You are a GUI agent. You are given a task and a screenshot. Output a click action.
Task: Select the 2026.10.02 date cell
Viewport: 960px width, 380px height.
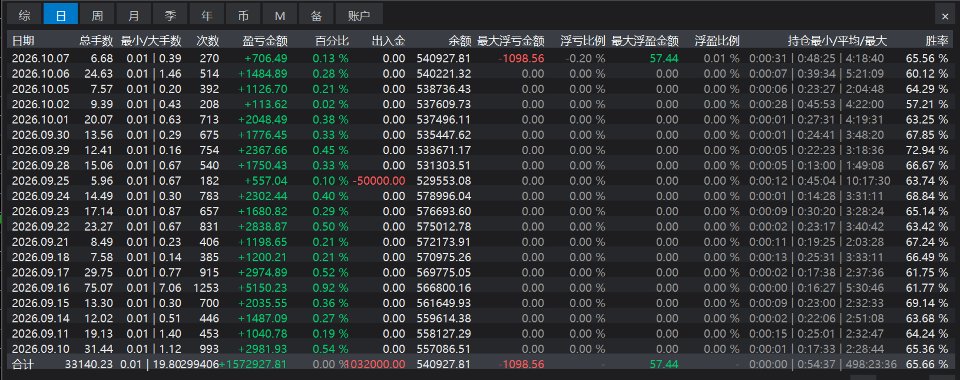click(40, 104)
